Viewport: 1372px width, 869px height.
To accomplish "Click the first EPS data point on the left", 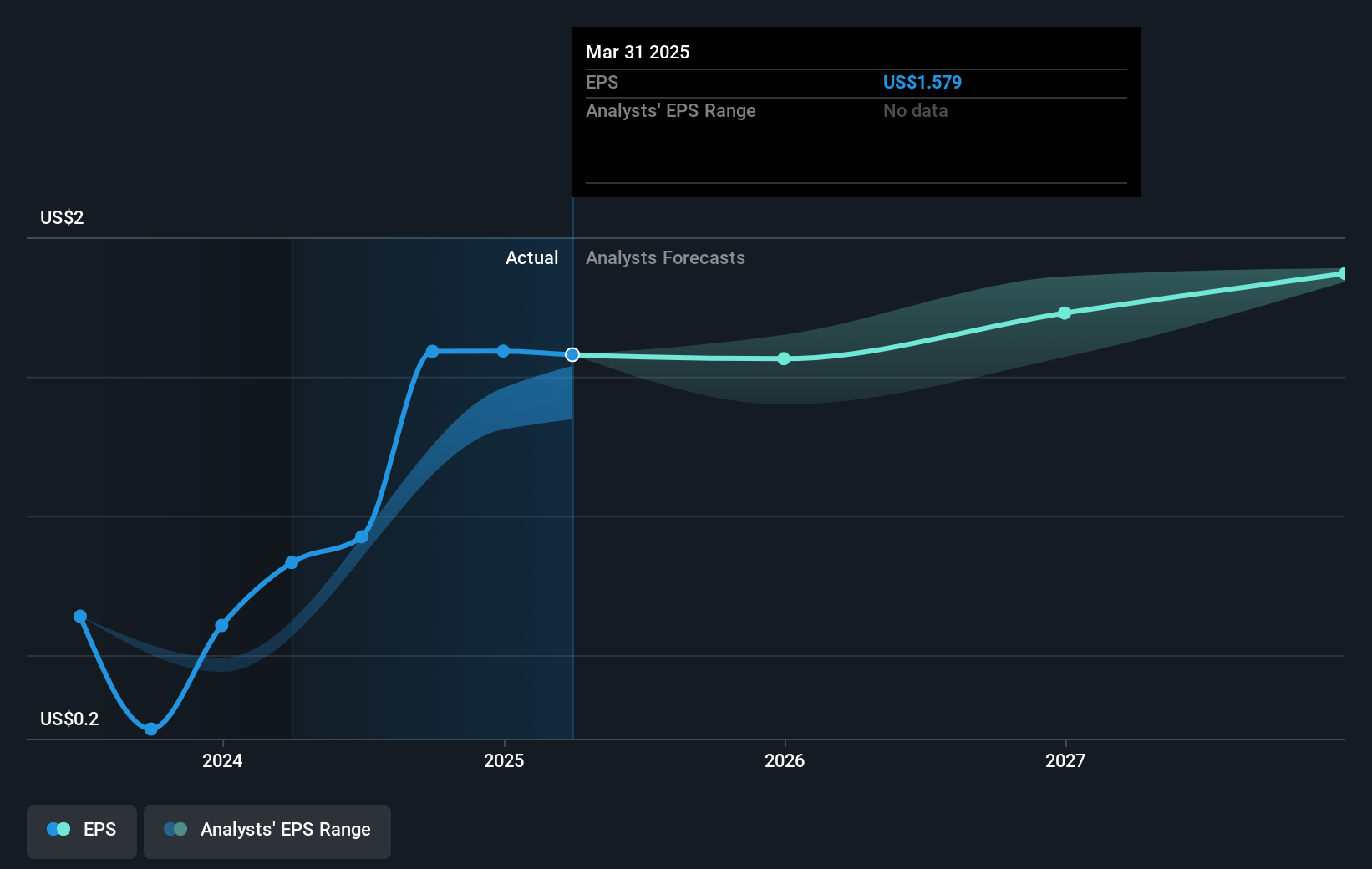I will [x=80, y=617].
